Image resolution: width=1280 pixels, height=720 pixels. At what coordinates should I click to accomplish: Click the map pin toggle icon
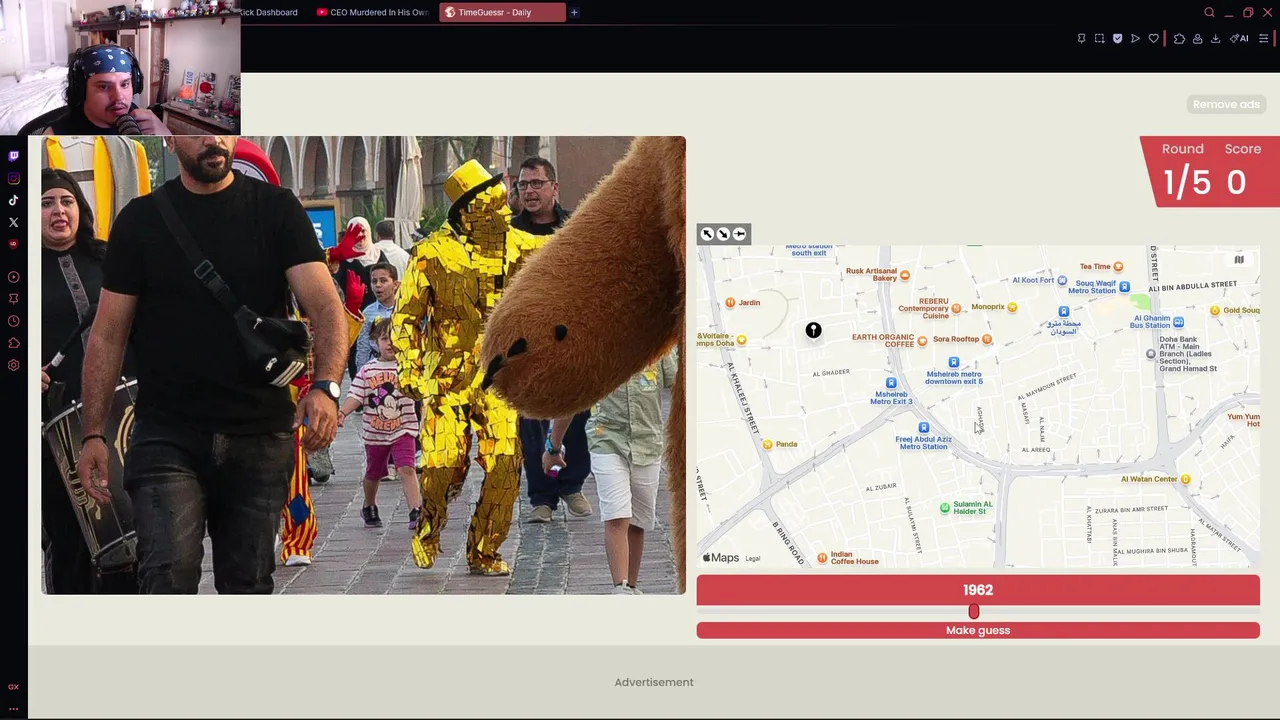(739, 234)
